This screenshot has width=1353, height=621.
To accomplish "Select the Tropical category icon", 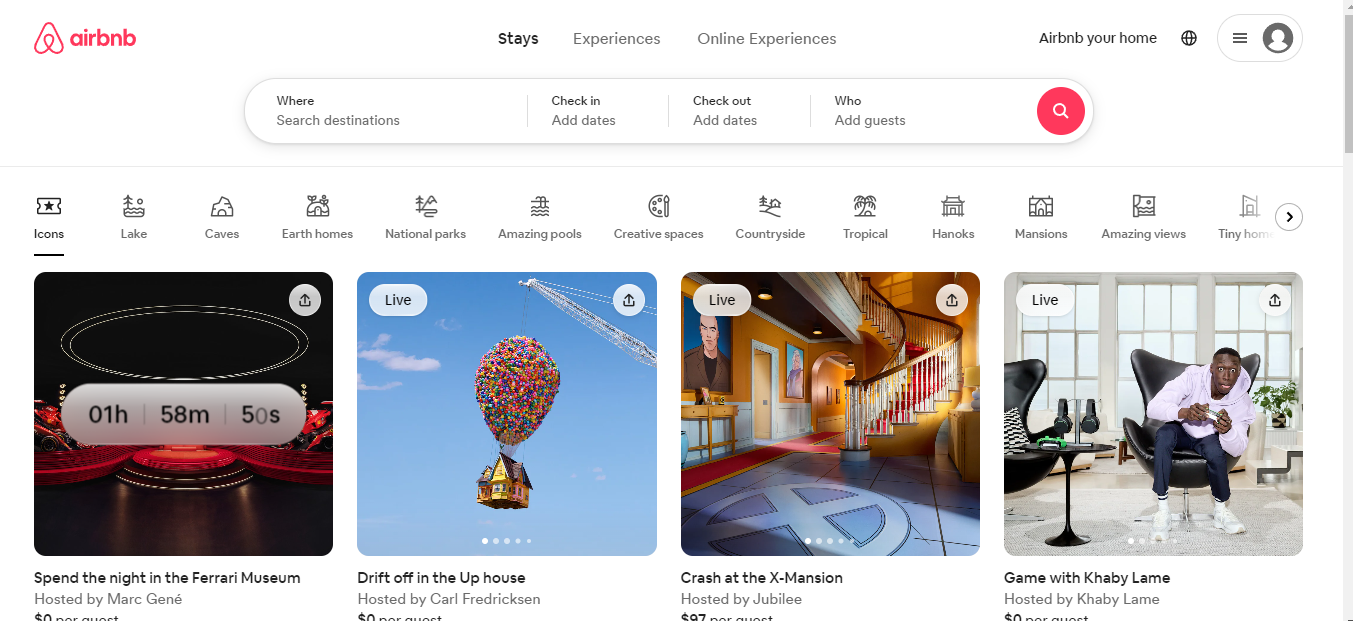I will (x=865, y=206).
